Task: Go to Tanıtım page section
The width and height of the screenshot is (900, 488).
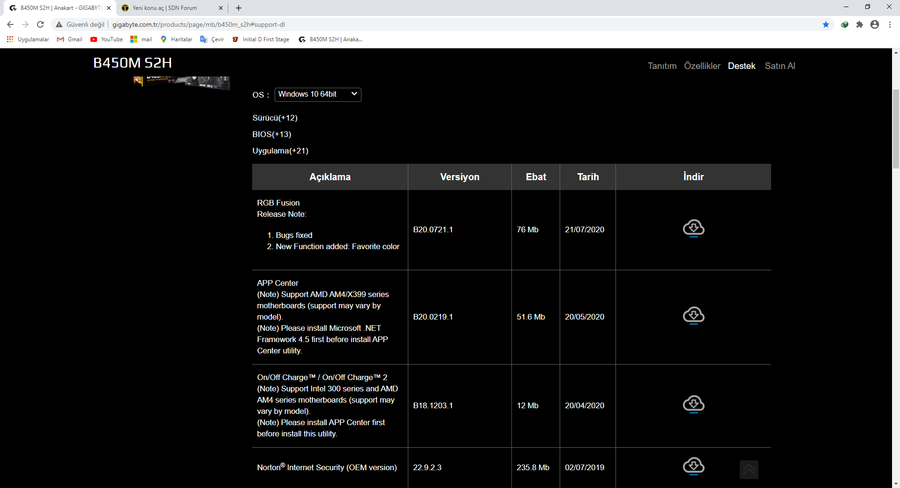Action: click(662, 66)
